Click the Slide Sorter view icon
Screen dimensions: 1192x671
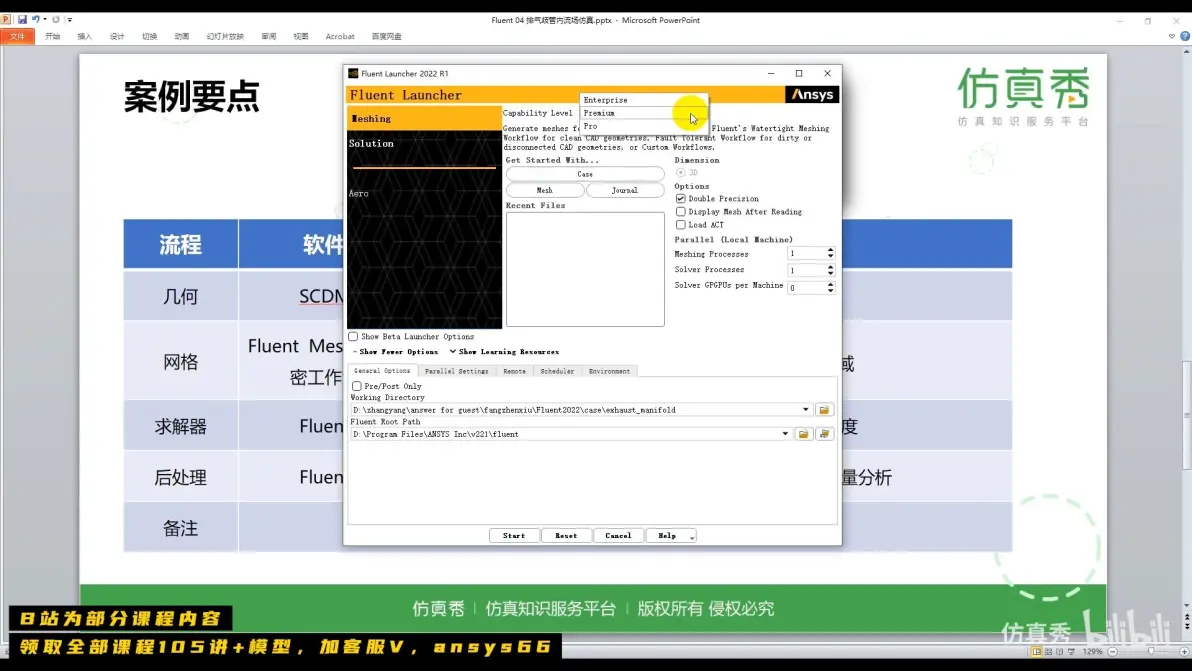click(x=1048, y=652)
